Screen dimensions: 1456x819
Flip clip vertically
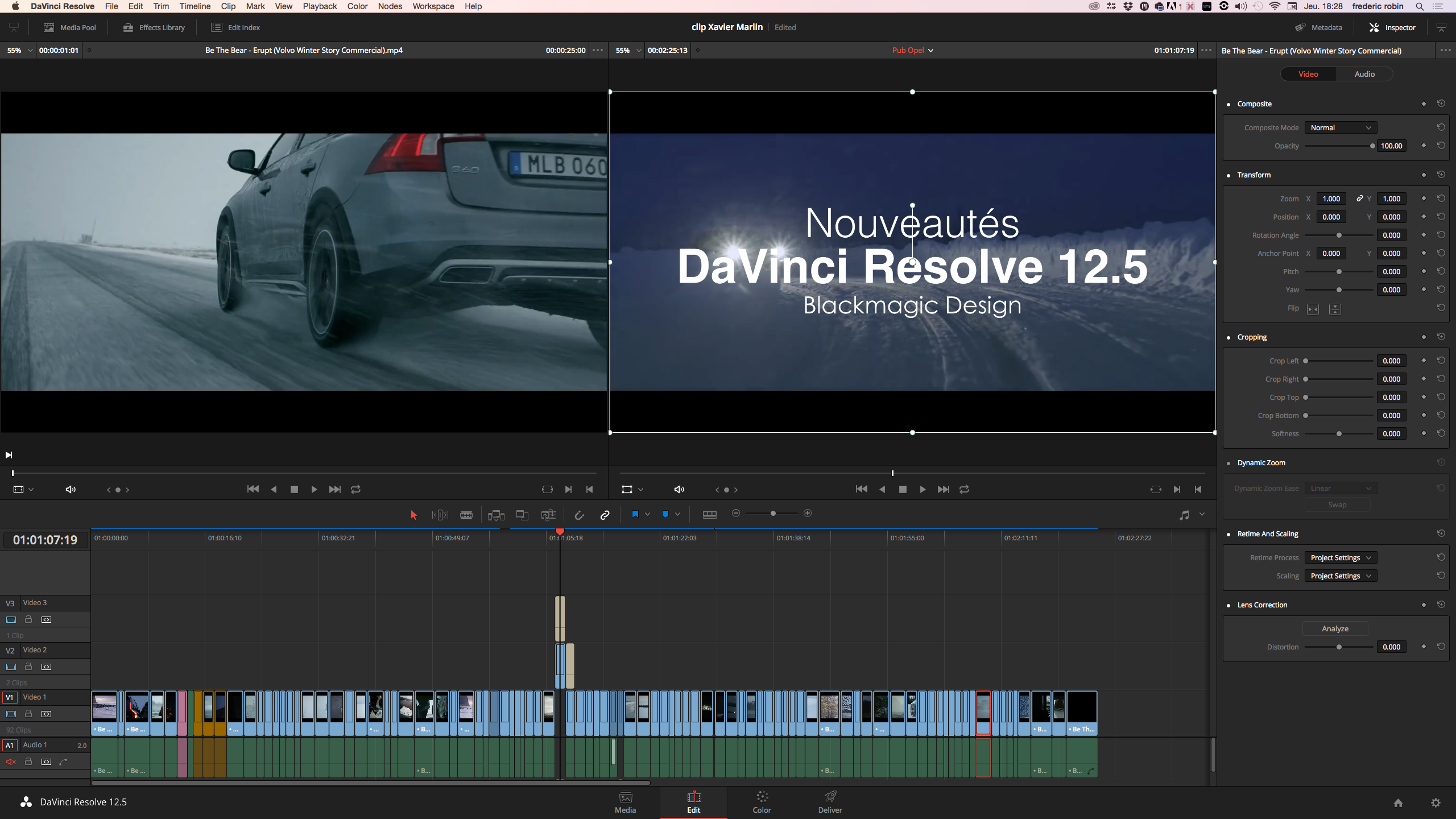1335,309
